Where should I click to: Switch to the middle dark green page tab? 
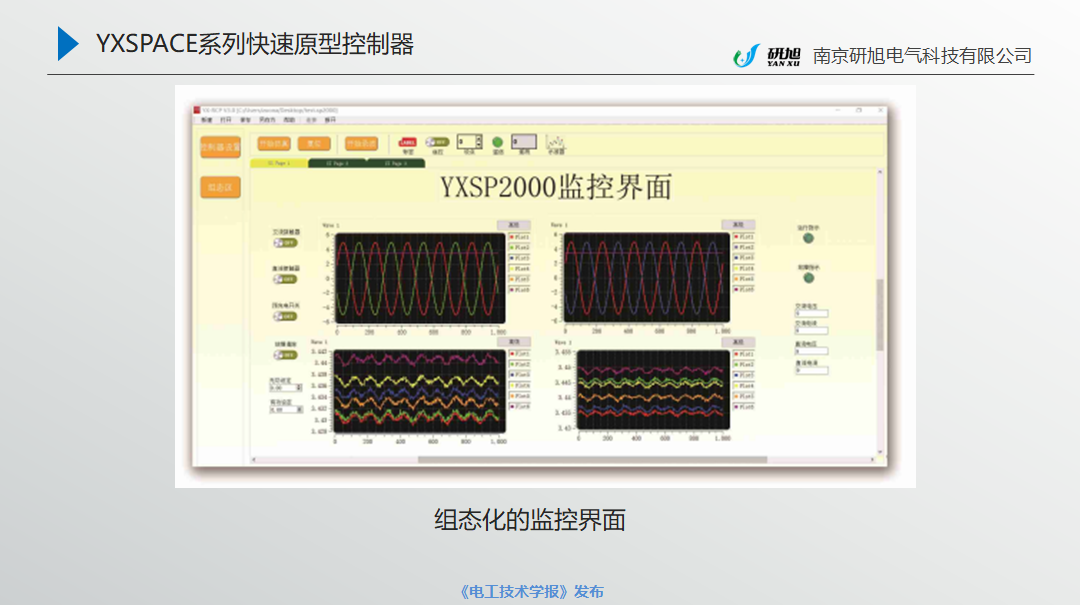click(x=338, y=163)
